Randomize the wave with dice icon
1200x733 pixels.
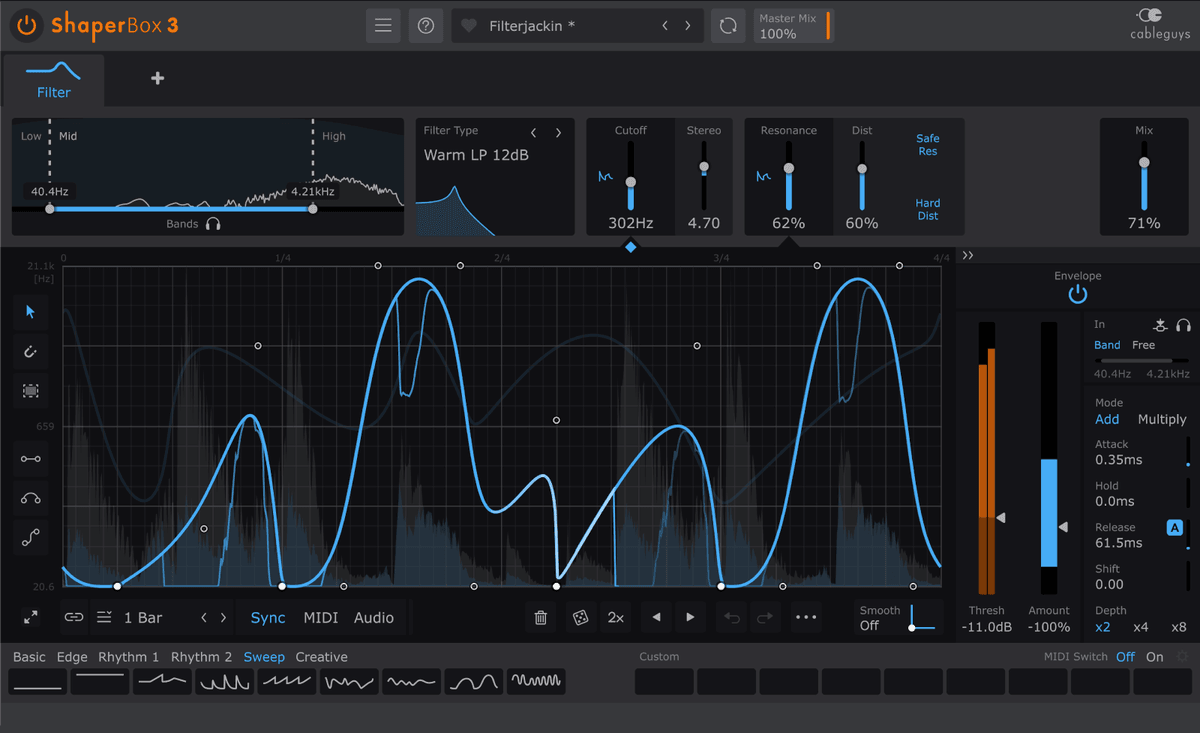click(x=579, y=618)
